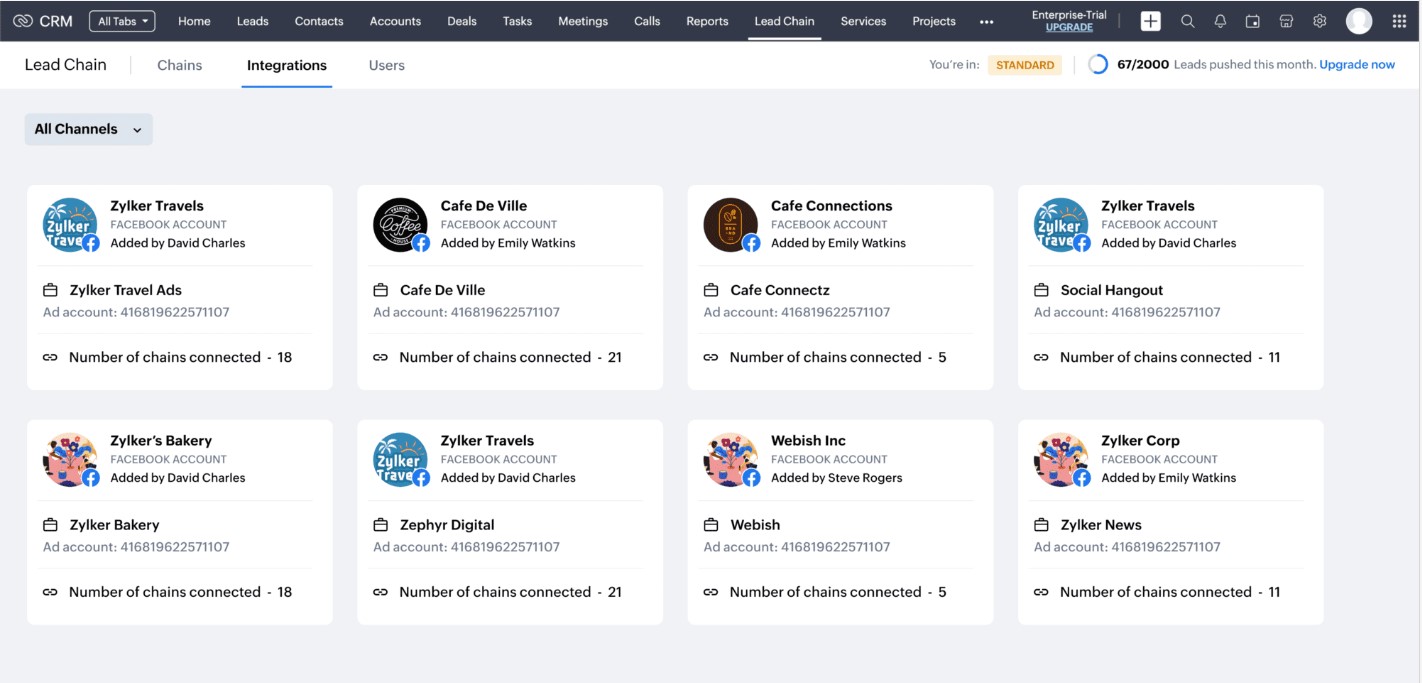Screen dimensions: 1422x683
Task: Open the Tasks tab
Action: [x=517, y=21]
